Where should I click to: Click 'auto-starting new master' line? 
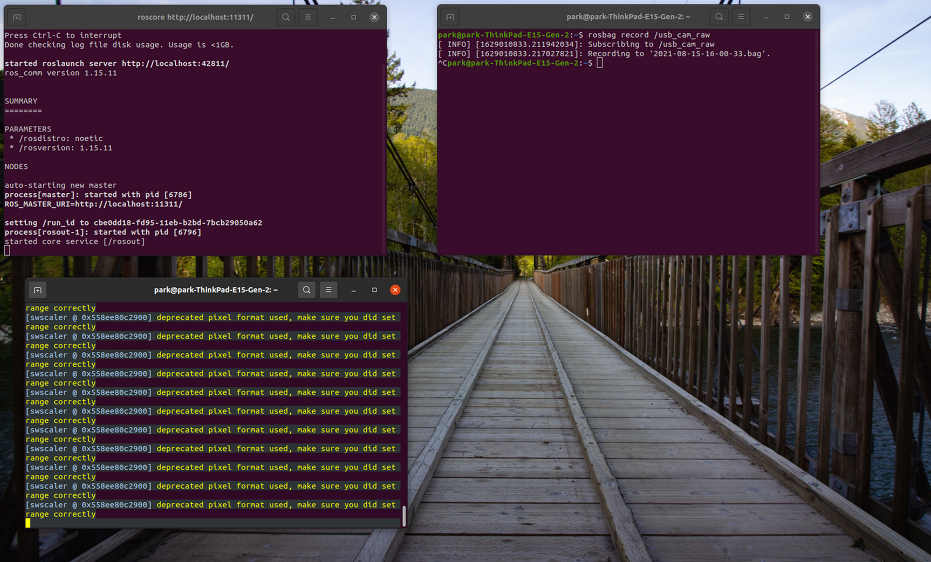[x=61, y=185]
